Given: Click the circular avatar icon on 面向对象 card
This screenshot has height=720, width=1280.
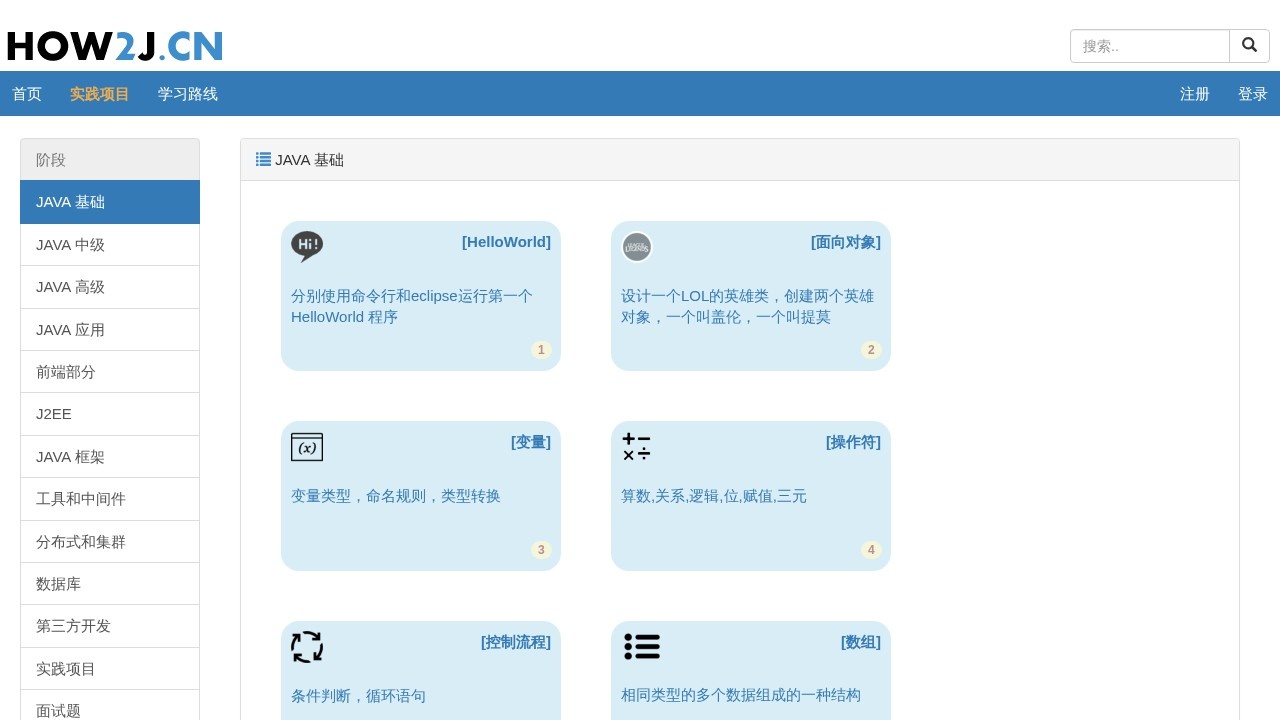Looking at the screenshot, I should pos(637,246).
